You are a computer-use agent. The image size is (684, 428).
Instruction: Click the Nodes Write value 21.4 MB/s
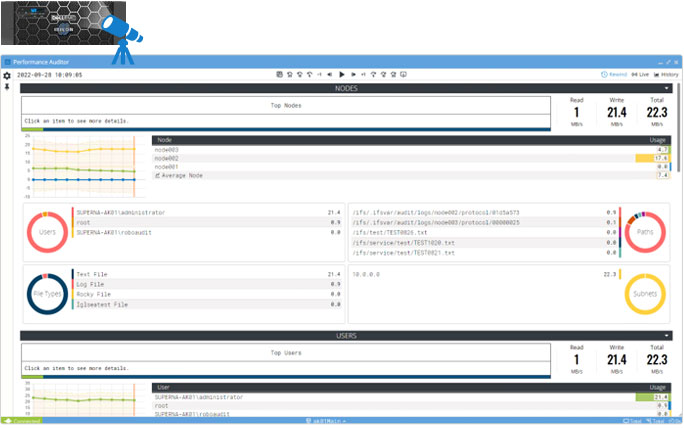pyautogui.click(x=617, y=112)
